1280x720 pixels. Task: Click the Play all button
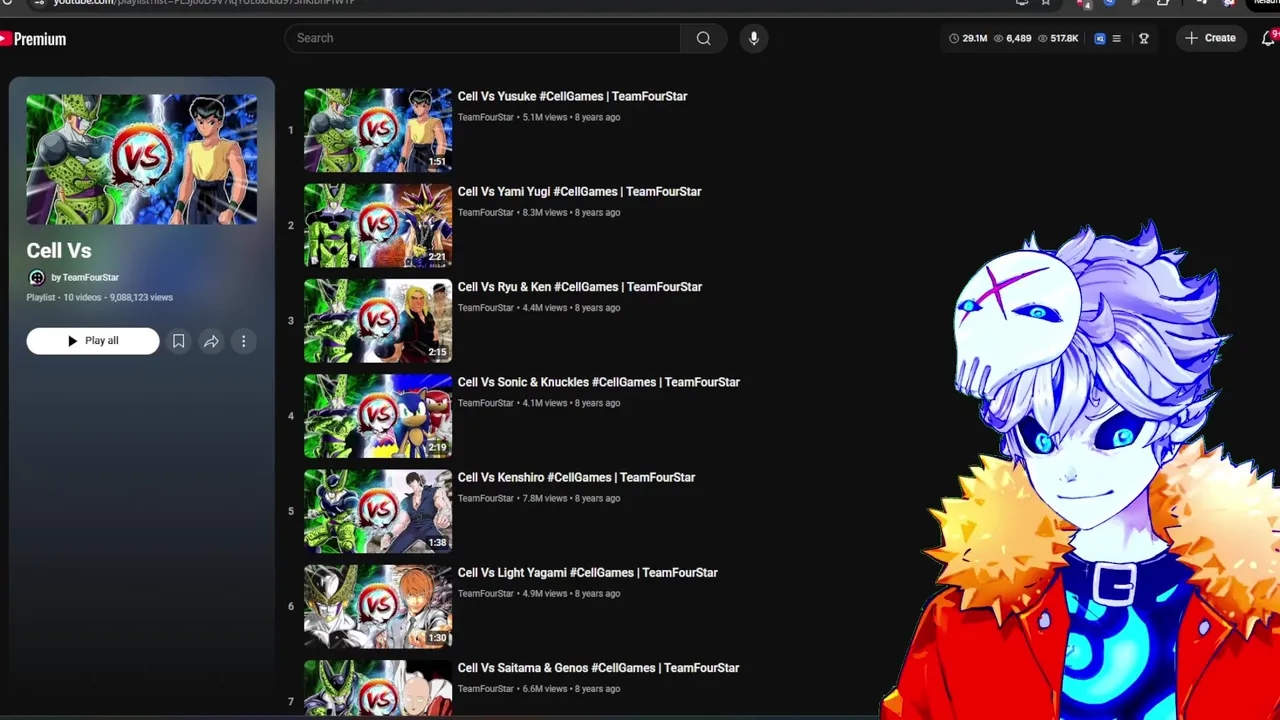pos(93,341)
